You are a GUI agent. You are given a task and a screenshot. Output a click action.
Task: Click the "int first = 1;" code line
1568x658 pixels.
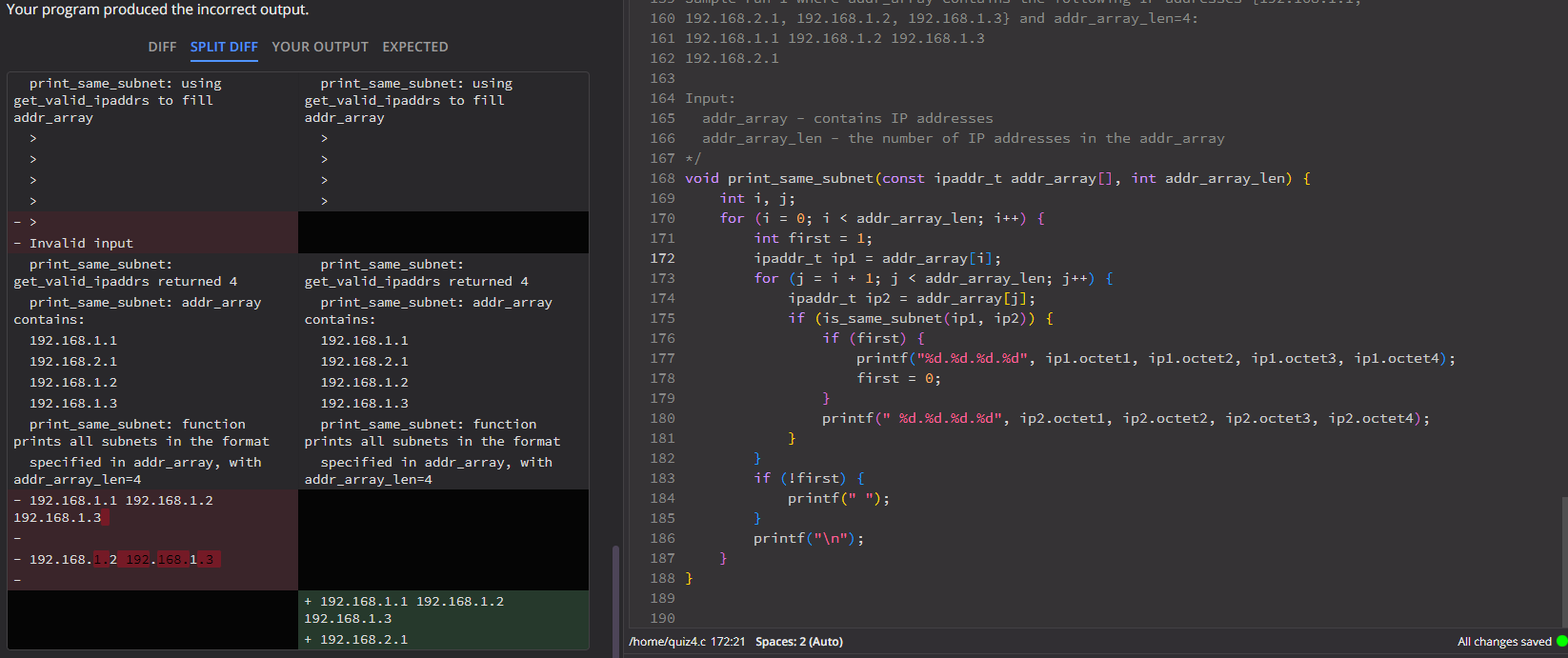tap(813, 238)
